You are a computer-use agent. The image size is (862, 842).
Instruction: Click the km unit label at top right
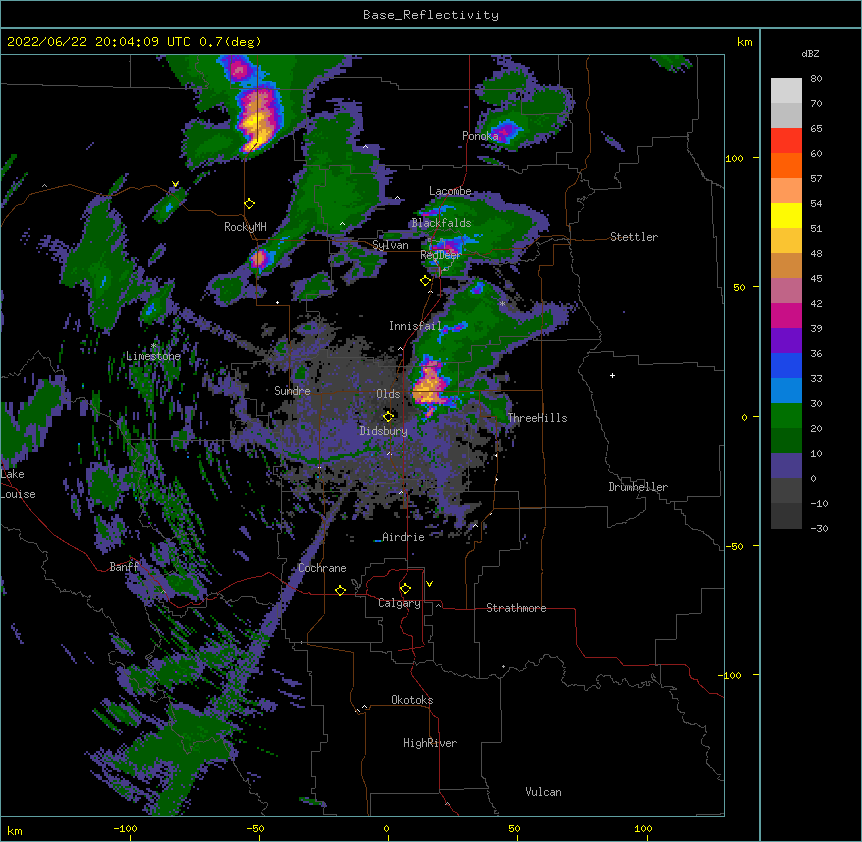pos(745,42)
